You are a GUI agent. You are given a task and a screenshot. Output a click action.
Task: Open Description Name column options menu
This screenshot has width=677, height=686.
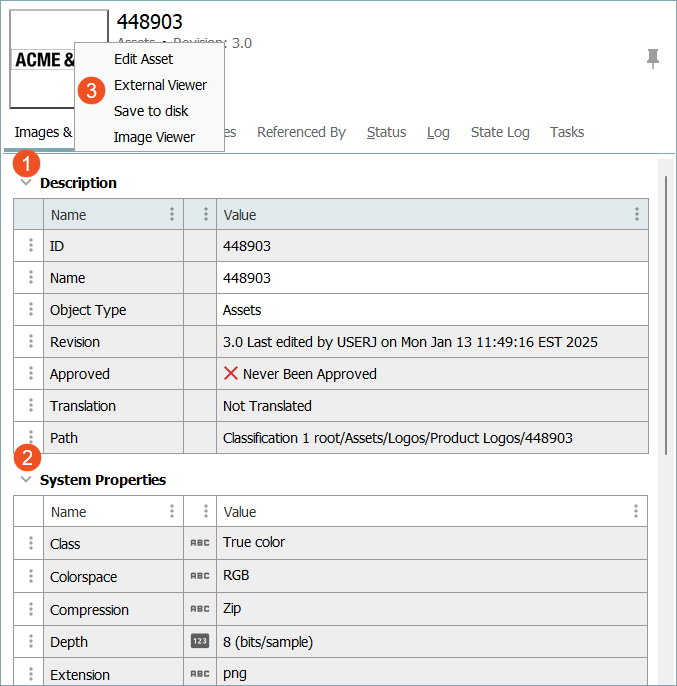coord(172,214)
